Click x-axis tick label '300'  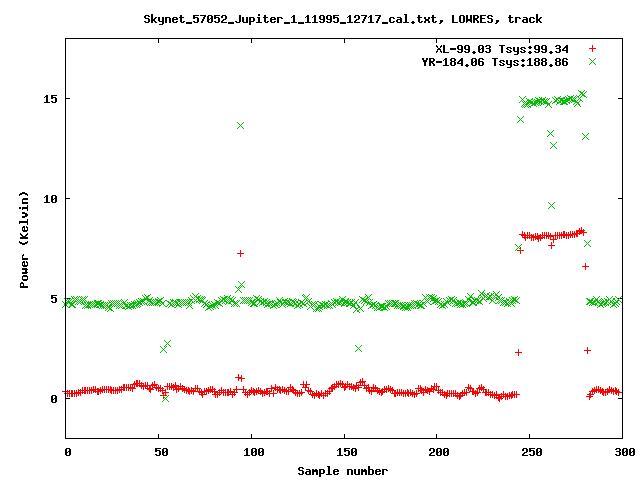click(x=625, y=452)
